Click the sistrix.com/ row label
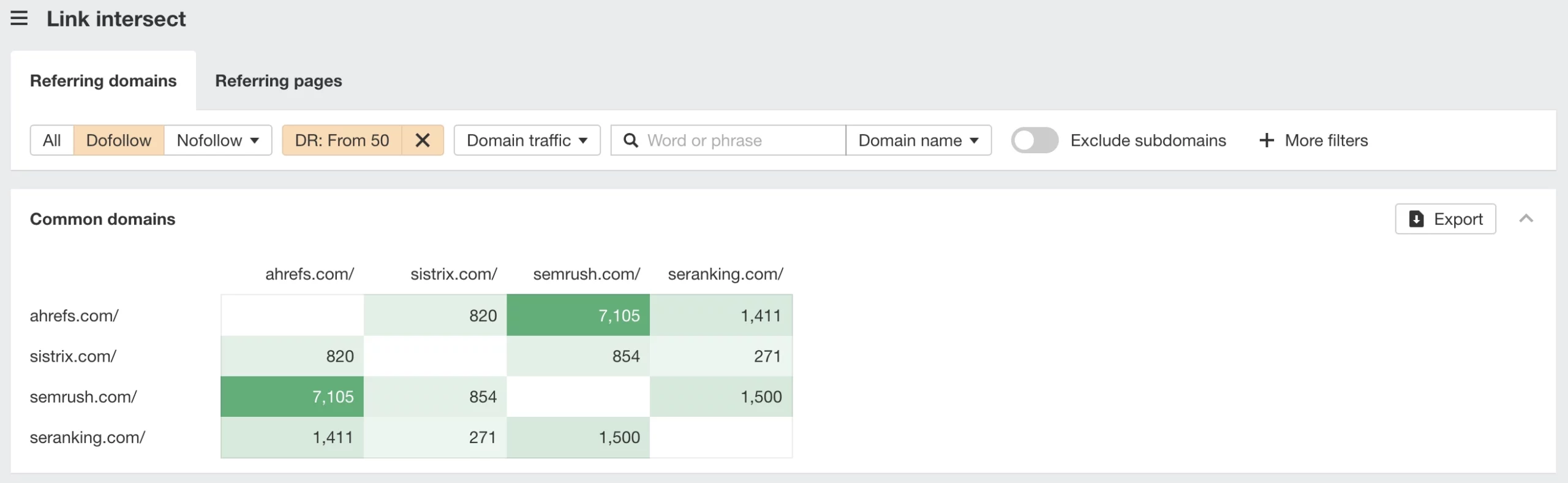 coord(73,356)
